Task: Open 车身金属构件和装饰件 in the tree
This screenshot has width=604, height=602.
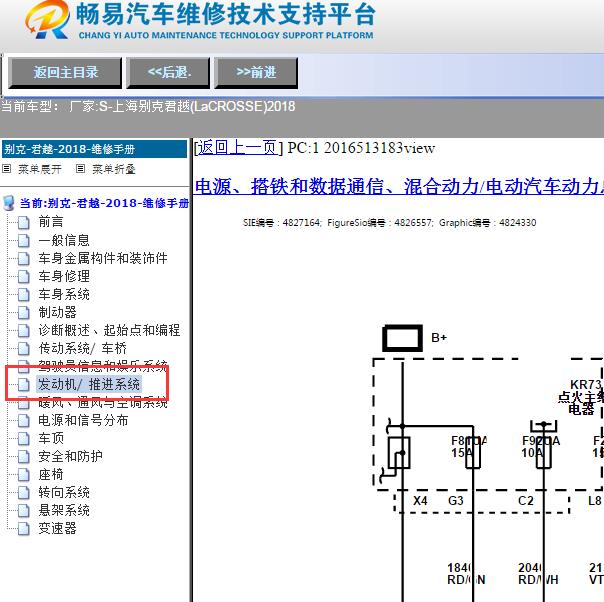Action: tap(103, 258)
